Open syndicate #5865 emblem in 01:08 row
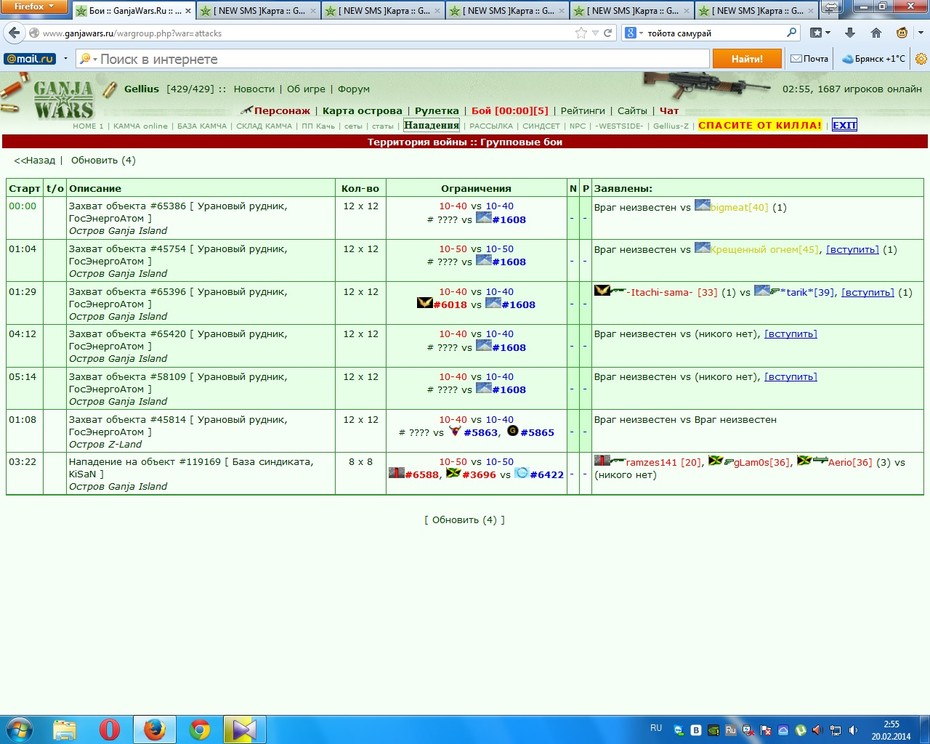This screenshot has height=744, width=930. [x=512, y=431]
